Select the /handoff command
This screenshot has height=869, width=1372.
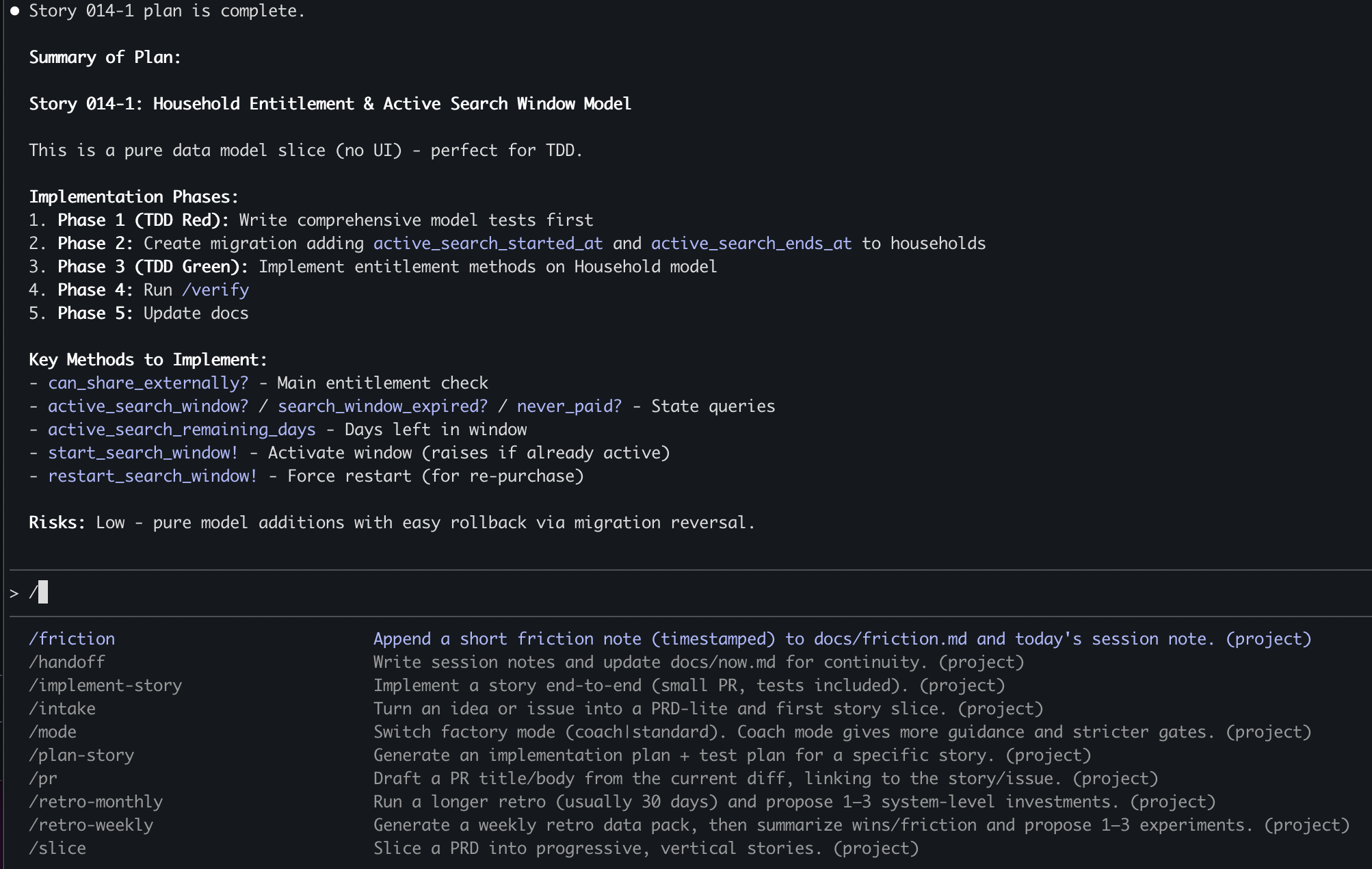[x=66, y=662]
